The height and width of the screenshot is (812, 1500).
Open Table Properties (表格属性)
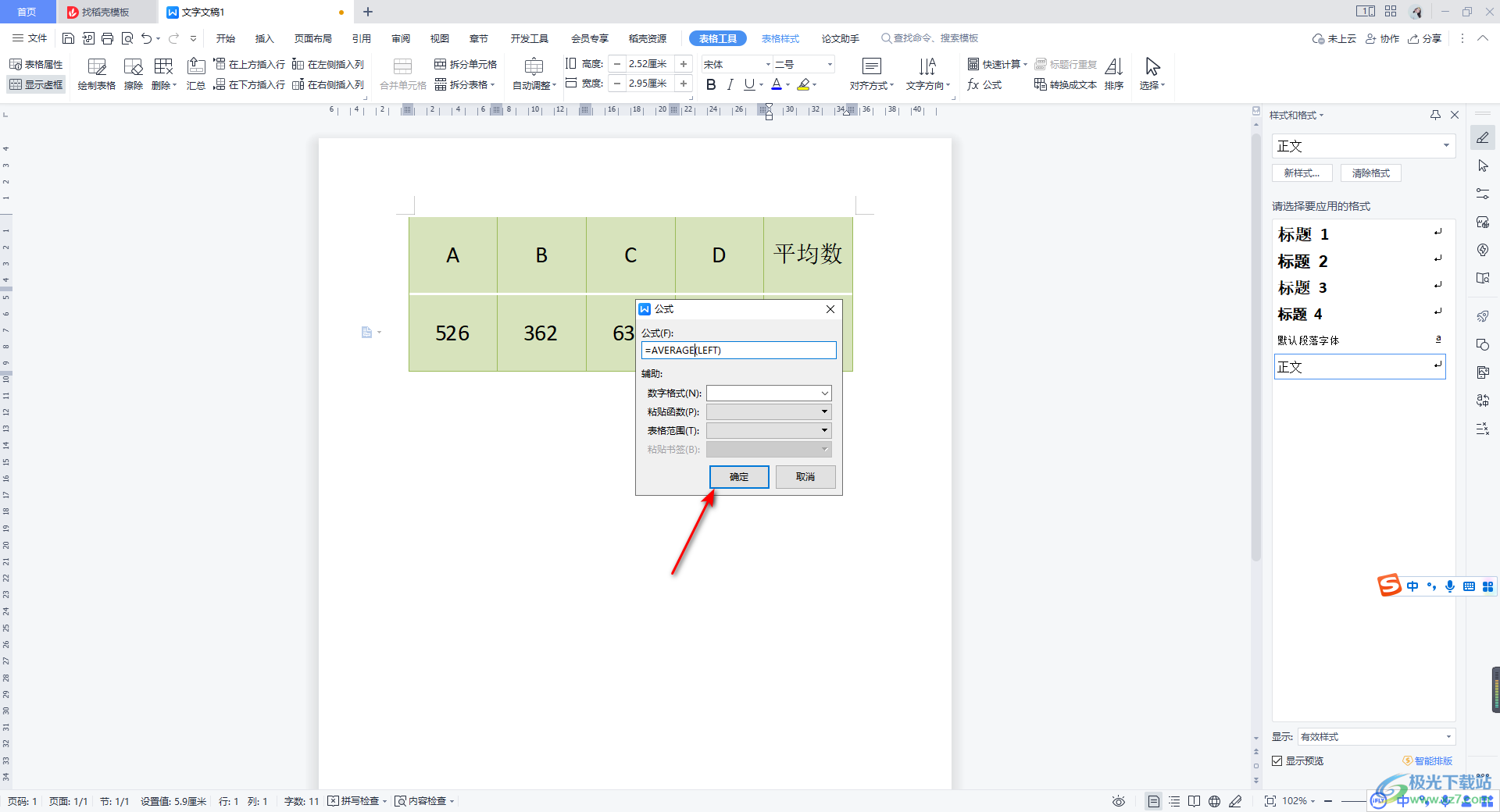point(36,64)
